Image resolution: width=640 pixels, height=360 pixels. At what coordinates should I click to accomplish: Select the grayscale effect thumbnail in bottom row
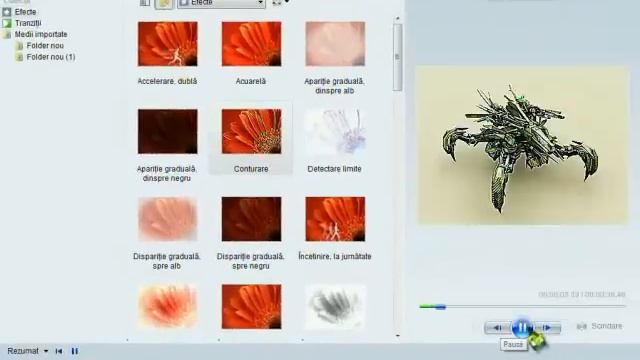click(x=335, y=307)
